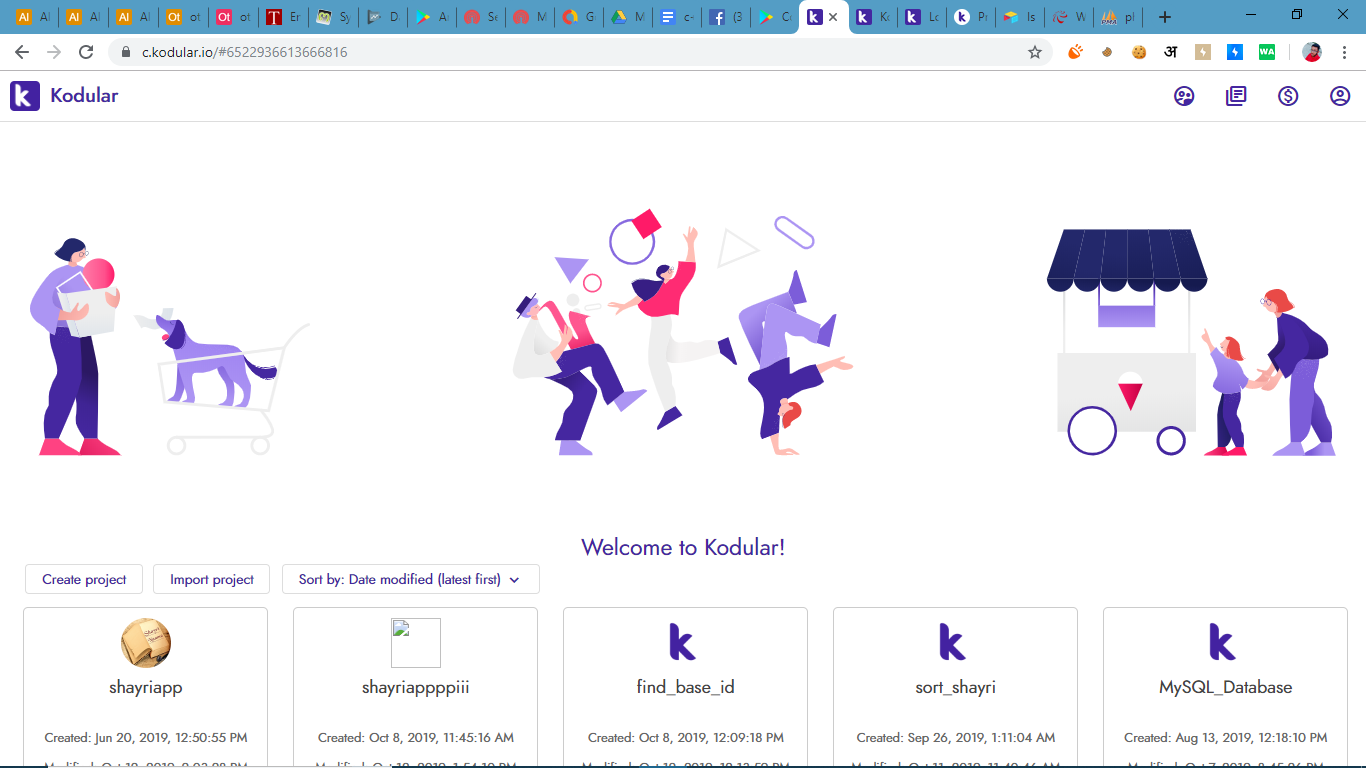The height and width of the screenshot is (768, 1366).
Task: Click the Welcome to Kodular! heading
Action: click(x=683, y=547)
